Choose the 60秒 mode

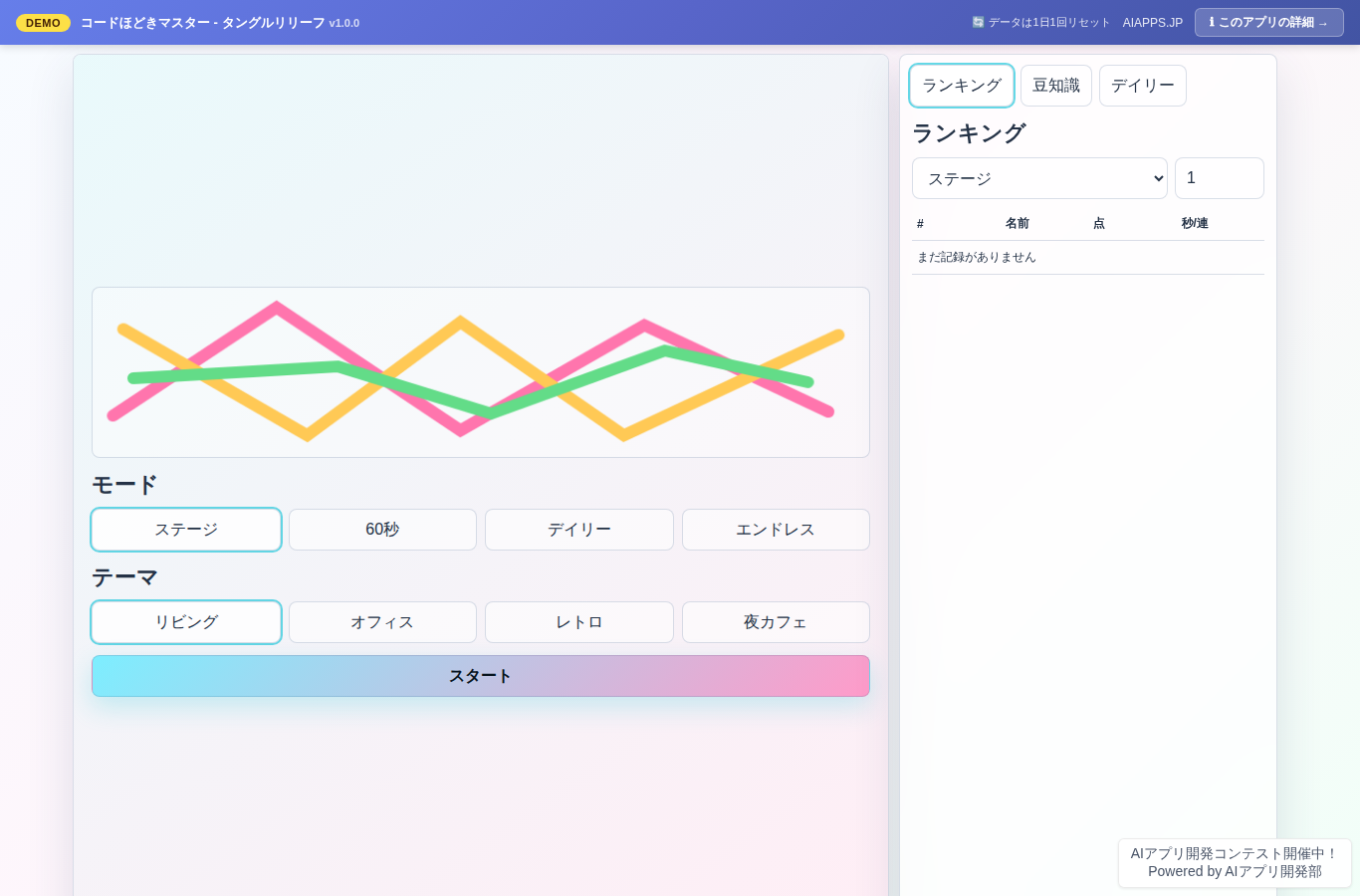382,530
